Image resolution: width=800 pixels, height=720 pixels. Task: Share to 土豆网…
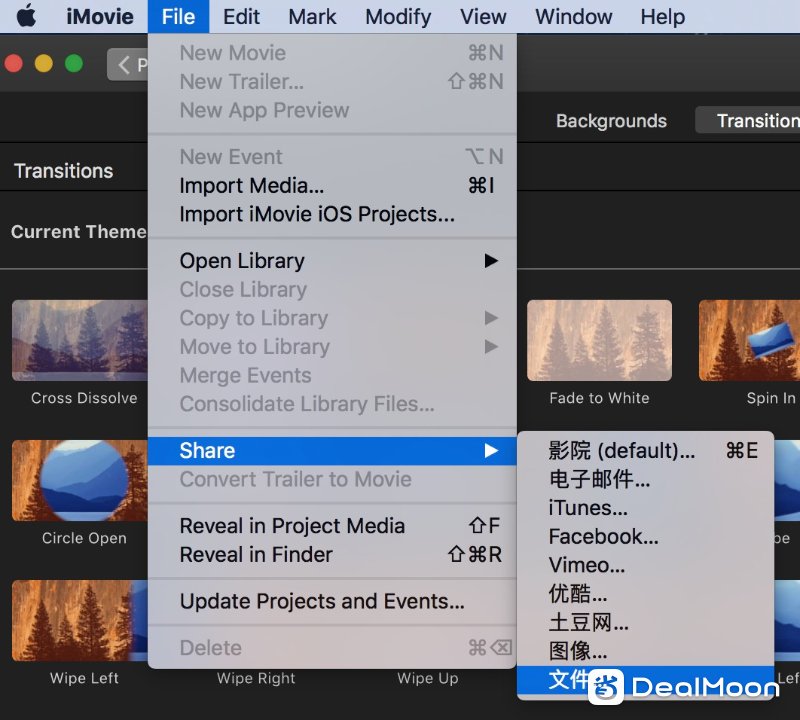pyautogui.click(x=645, y=622)
